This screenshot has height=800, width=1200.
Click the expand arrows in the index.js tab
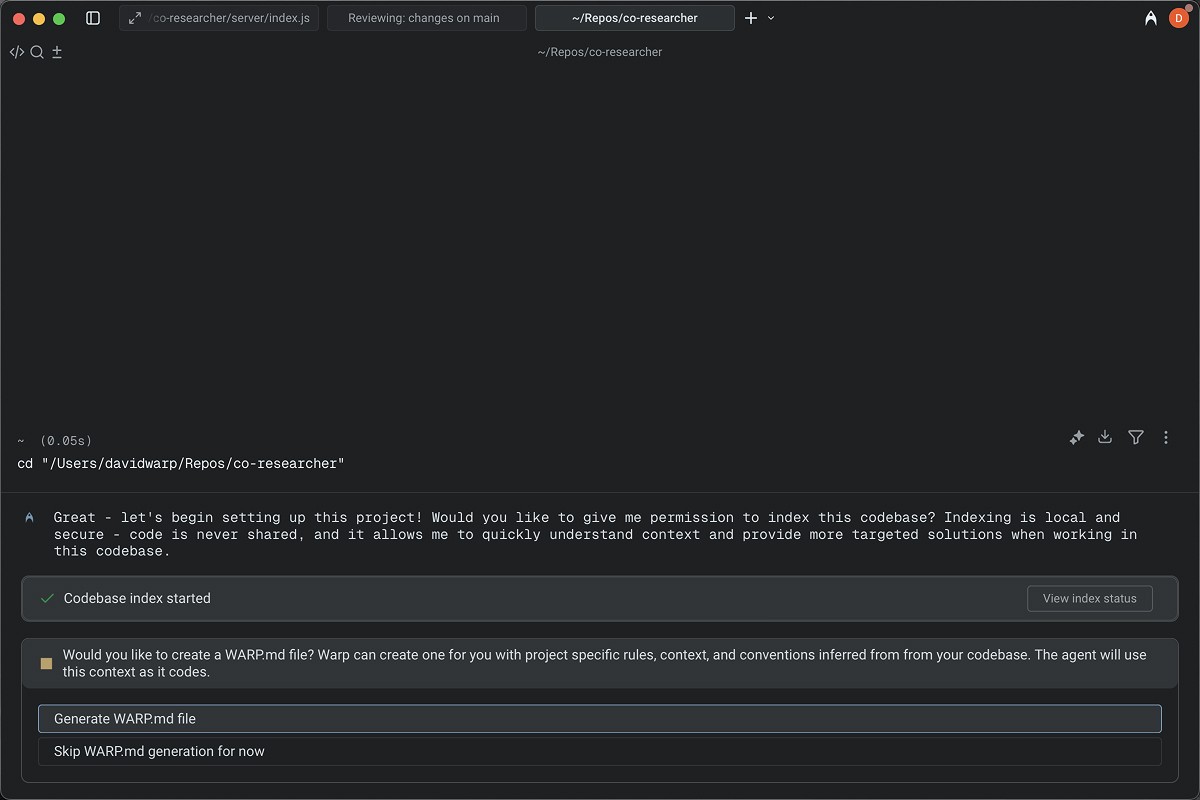[x=135, y=18]
